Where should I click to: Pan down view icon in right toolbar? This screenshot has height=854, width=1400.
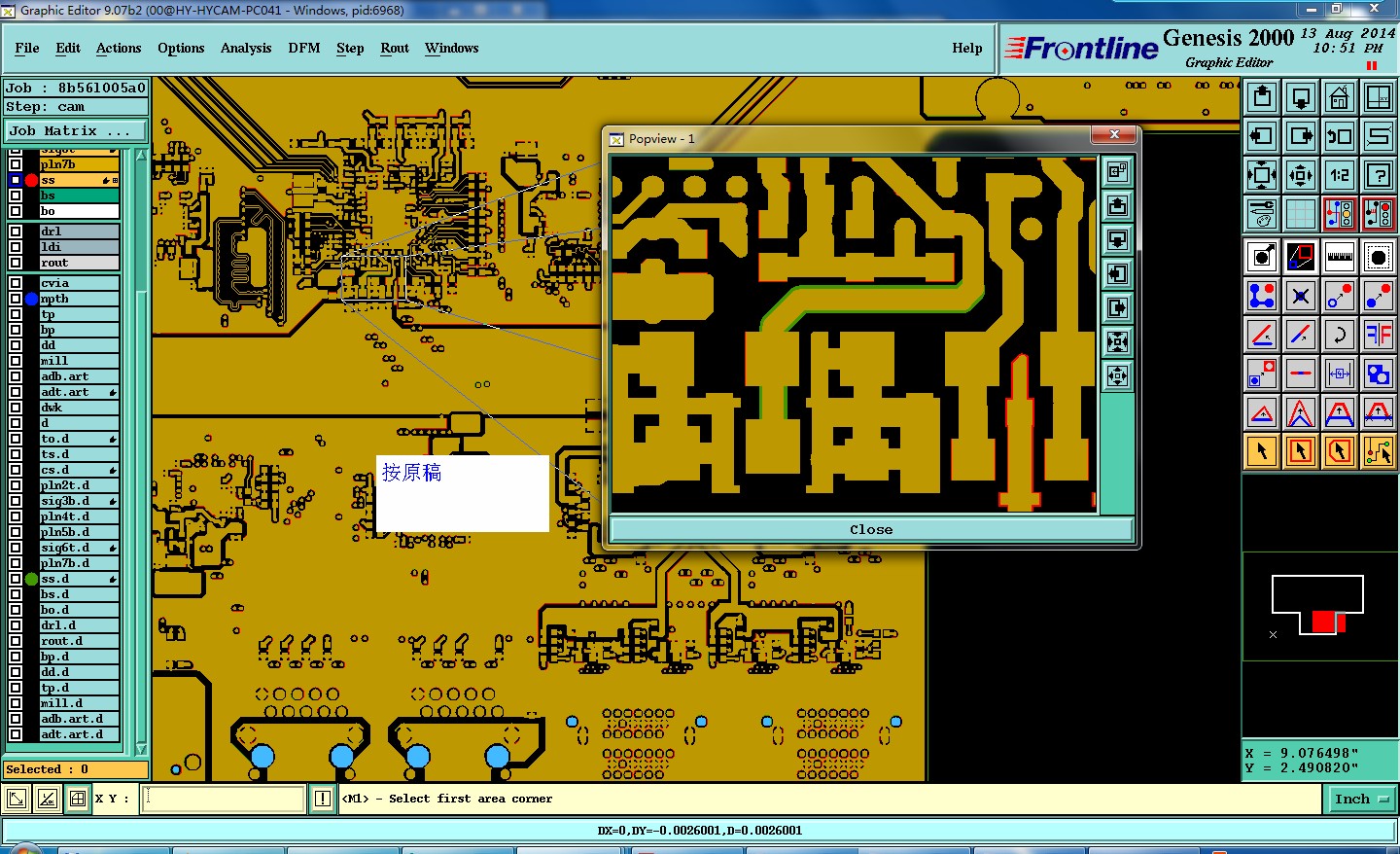(x=1301, y=97)
